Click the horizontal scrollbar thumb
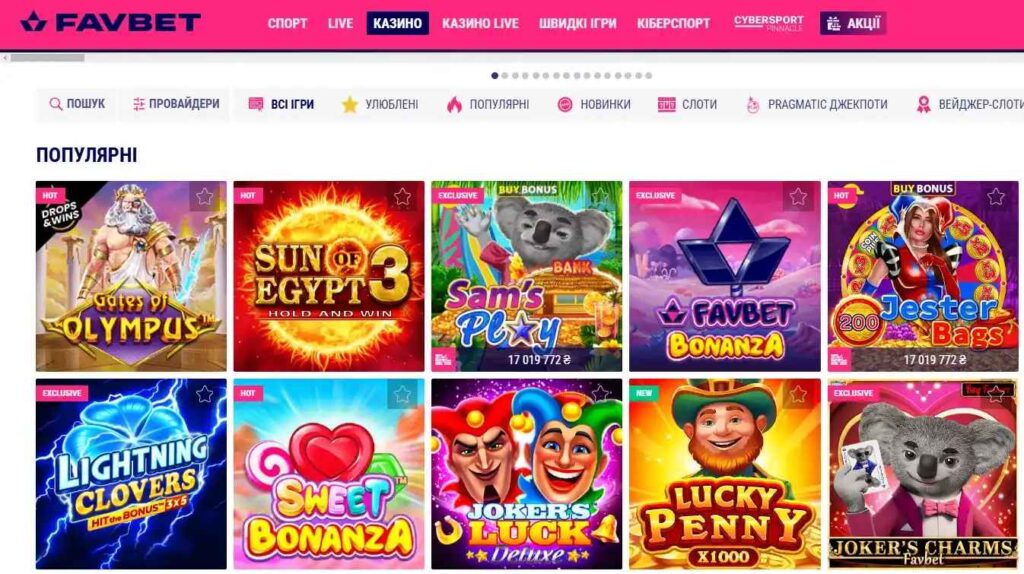The image size is (1024, 574). pos(47,57)
